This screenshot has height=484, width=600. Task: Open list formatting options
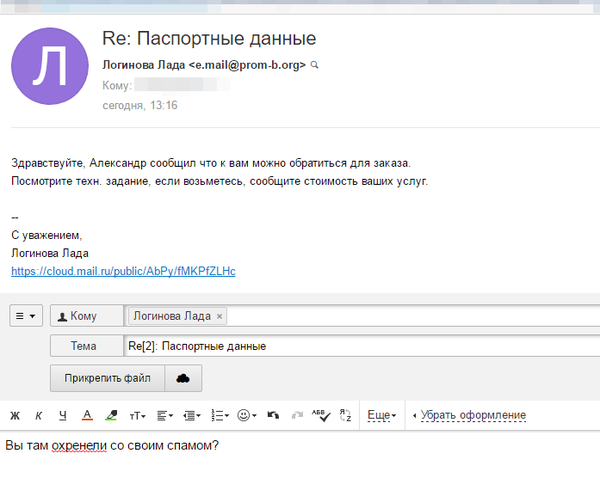point(219,415)
